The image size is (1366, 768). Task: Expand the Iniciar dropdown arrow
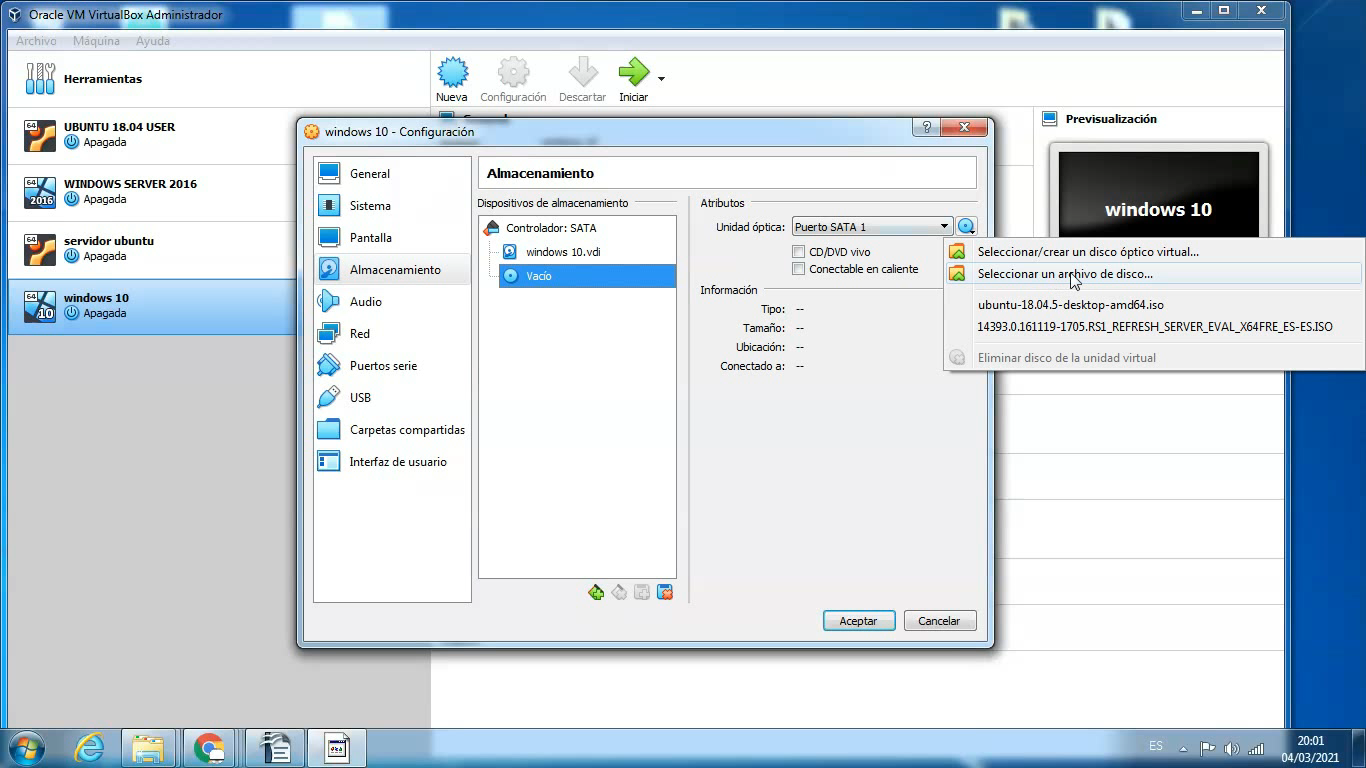point(661,78)
